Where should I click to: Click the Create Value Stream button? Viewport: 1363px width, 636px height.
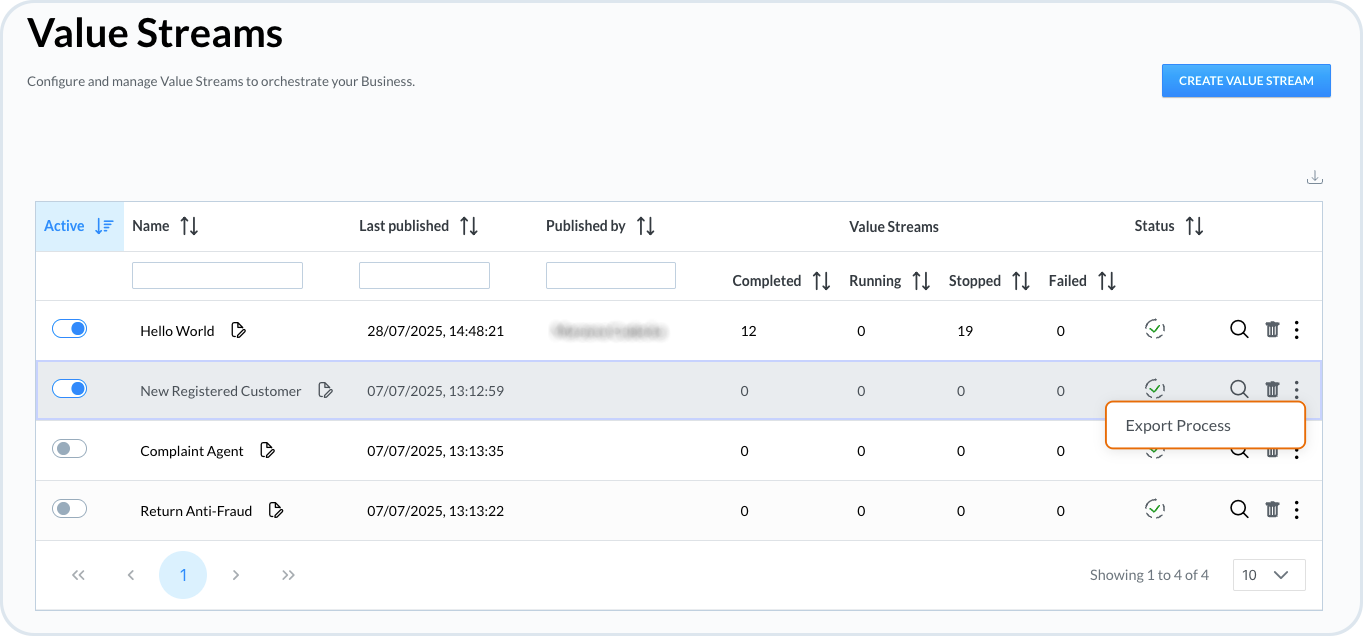pyautogui.click(x=1245, y=81)
